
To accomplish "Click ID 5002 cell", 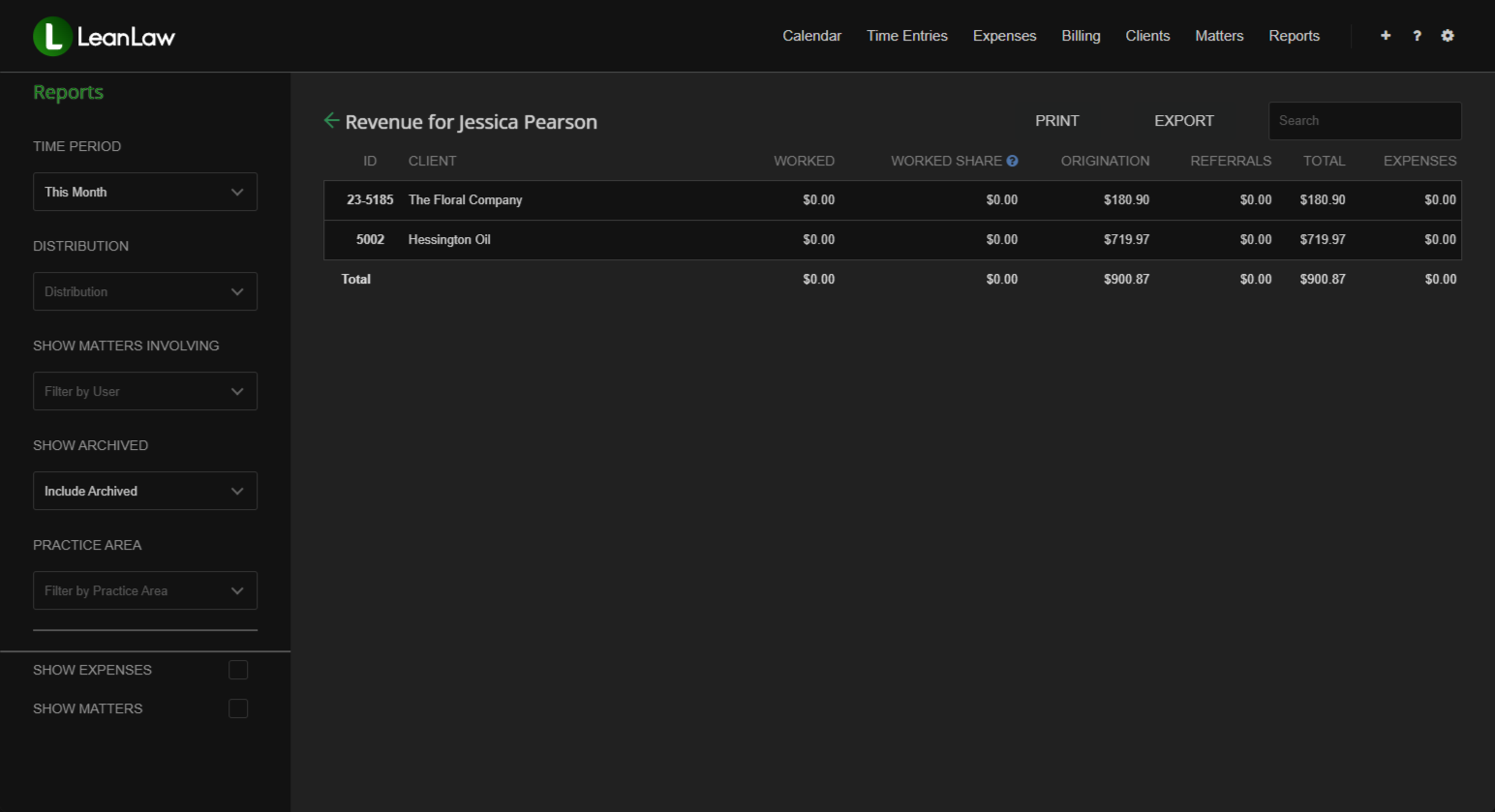I will (x=370, y=240).
